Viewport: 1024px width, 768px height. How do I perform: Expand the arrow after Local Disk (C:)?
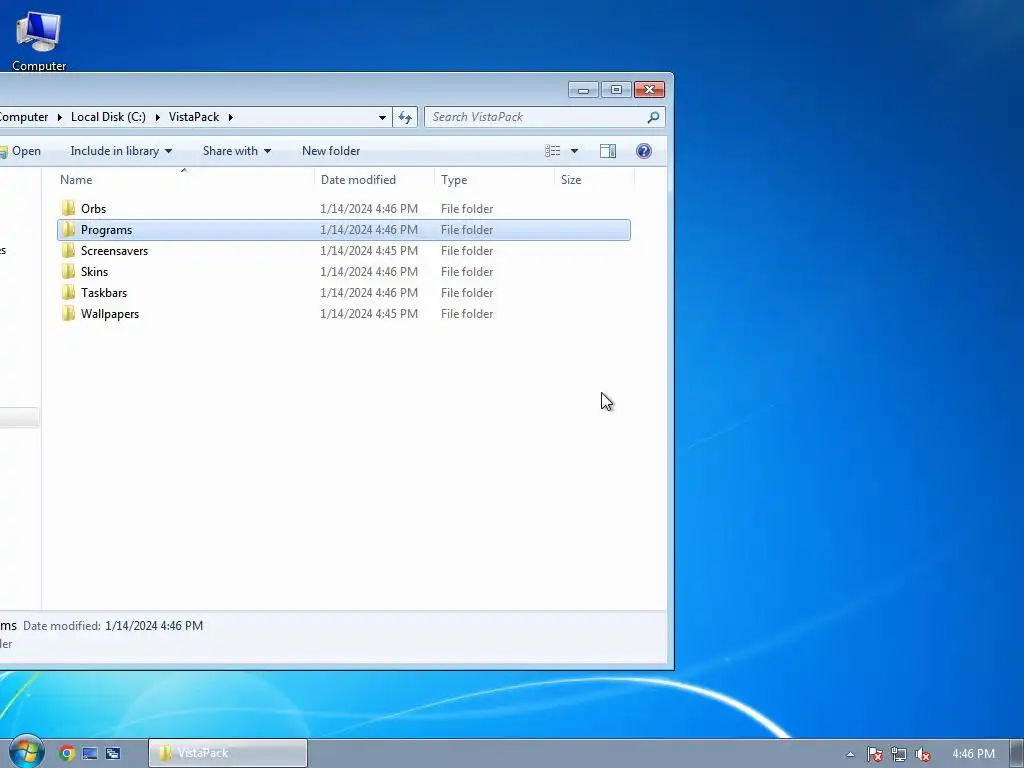[157, 118]
